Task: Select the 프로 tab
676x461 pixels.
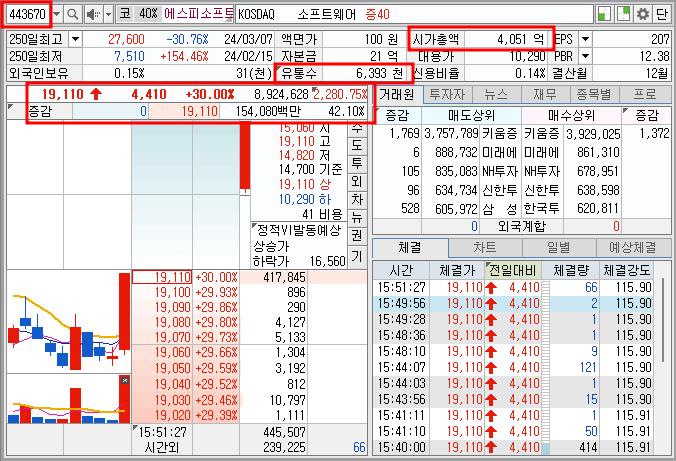Action: (x=645, y=94)
